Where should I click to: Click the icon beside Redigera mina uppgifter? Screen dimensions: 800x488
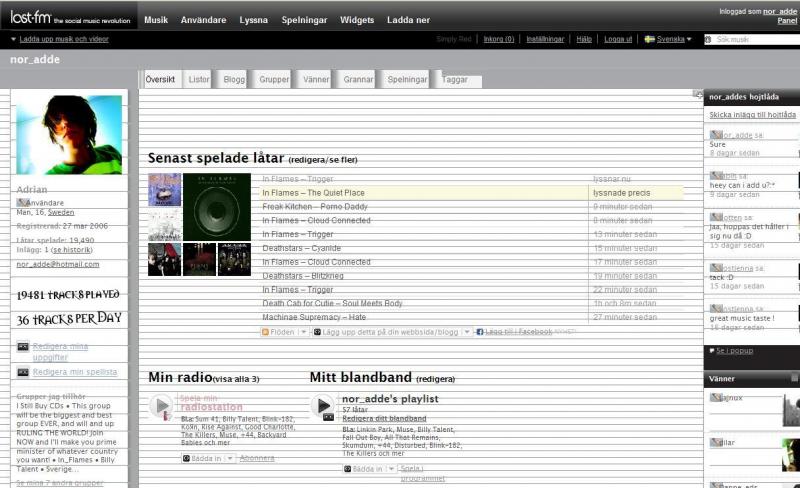22,346
